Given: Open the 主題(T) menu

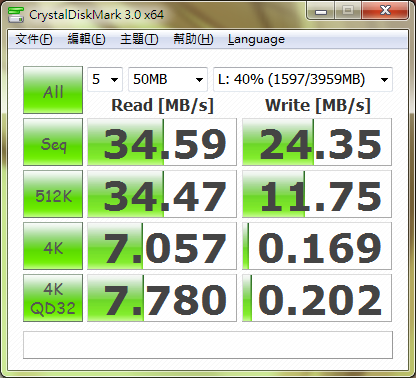Looking at the screenshot, I should tap(139, 39).
